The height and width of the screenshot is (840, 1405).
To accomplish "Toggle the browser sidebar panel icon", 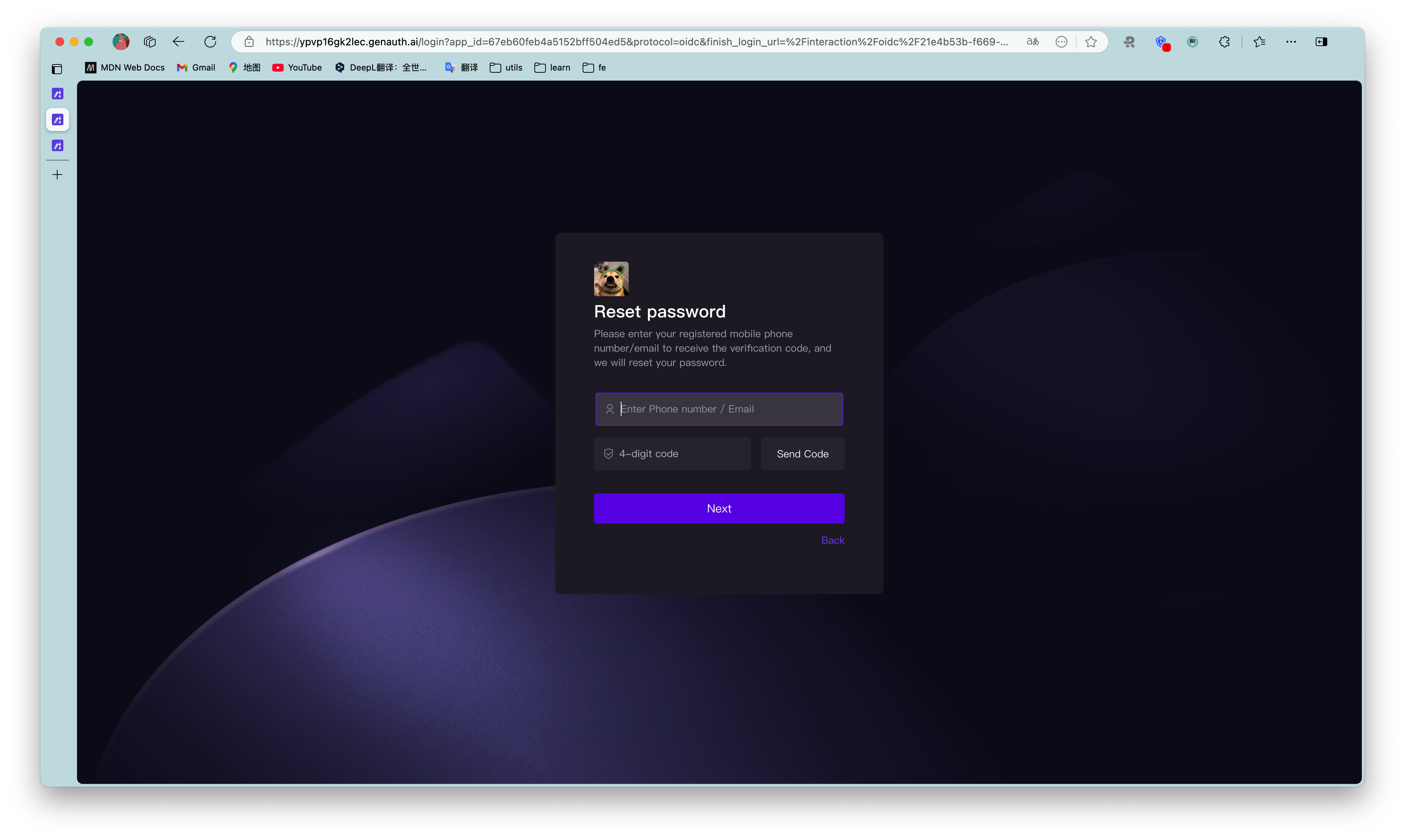I will click(1321, 41).
